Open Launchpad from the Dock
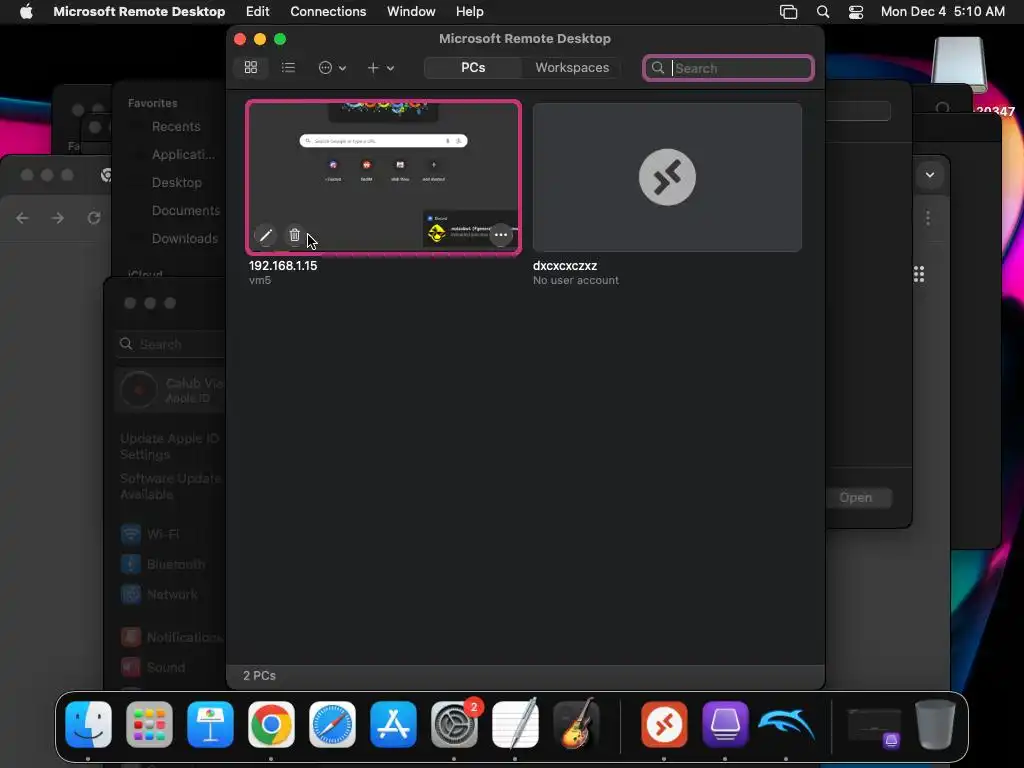1024x768 pixels. [x=149, y=724]
